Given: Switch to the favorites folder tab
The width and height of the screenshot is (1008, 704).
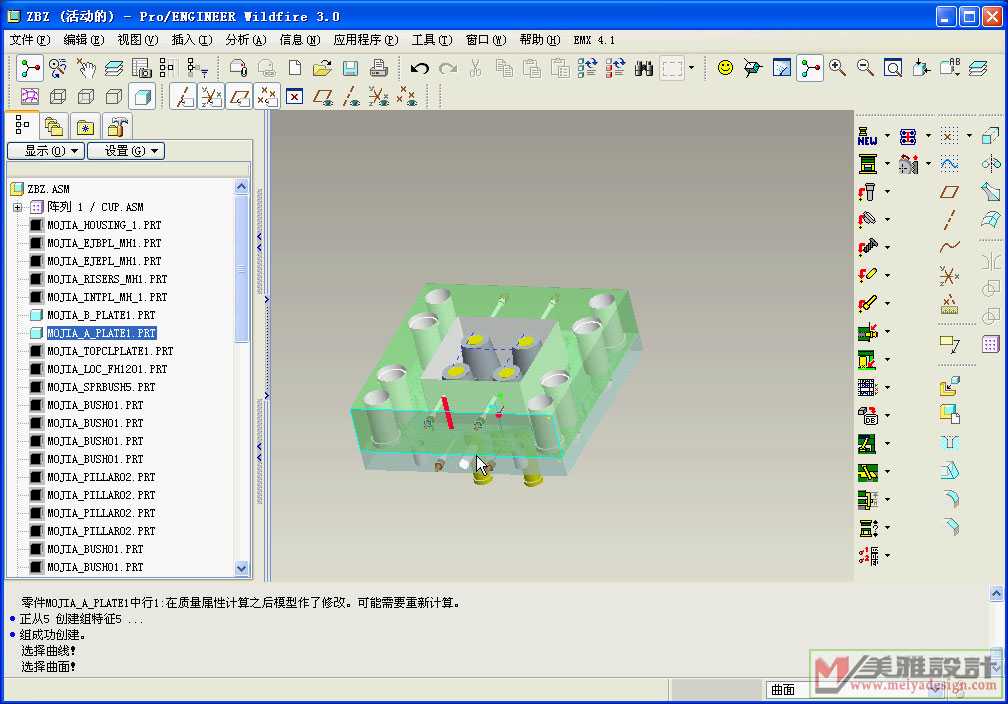Looking at the screenshot, I should click(x=86, y=126).
